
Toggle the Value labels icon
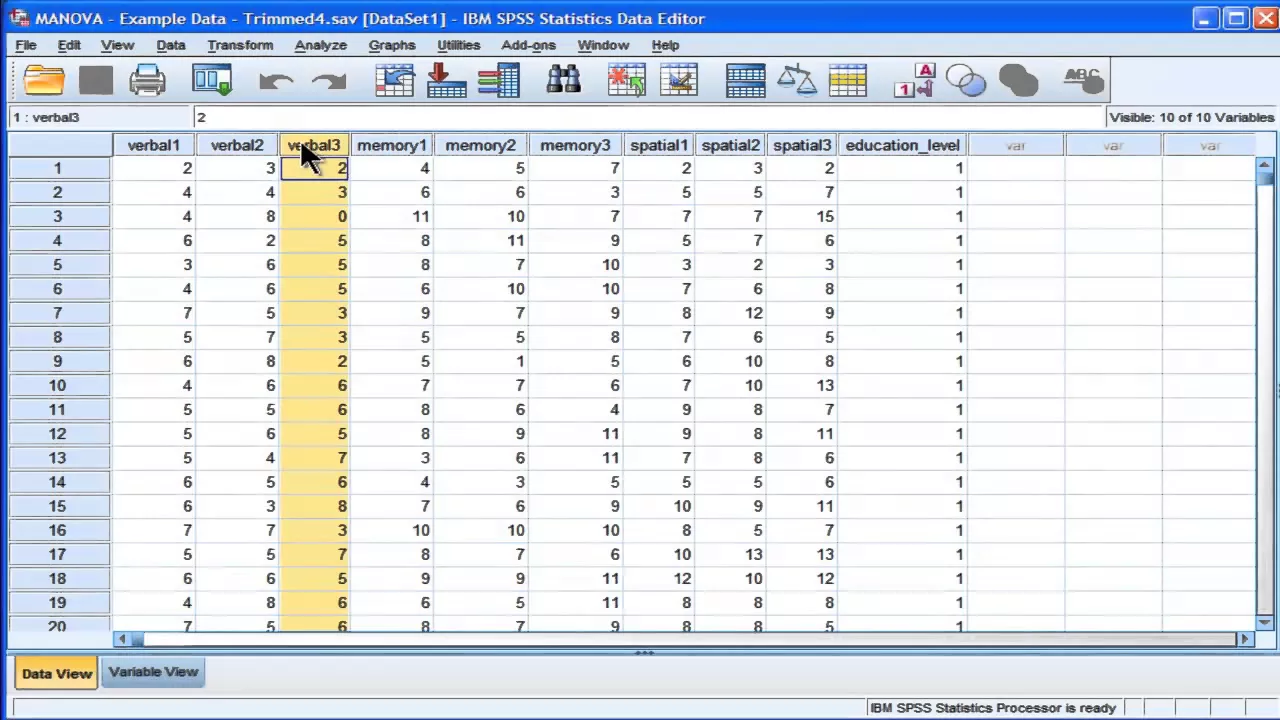(915, 80)
